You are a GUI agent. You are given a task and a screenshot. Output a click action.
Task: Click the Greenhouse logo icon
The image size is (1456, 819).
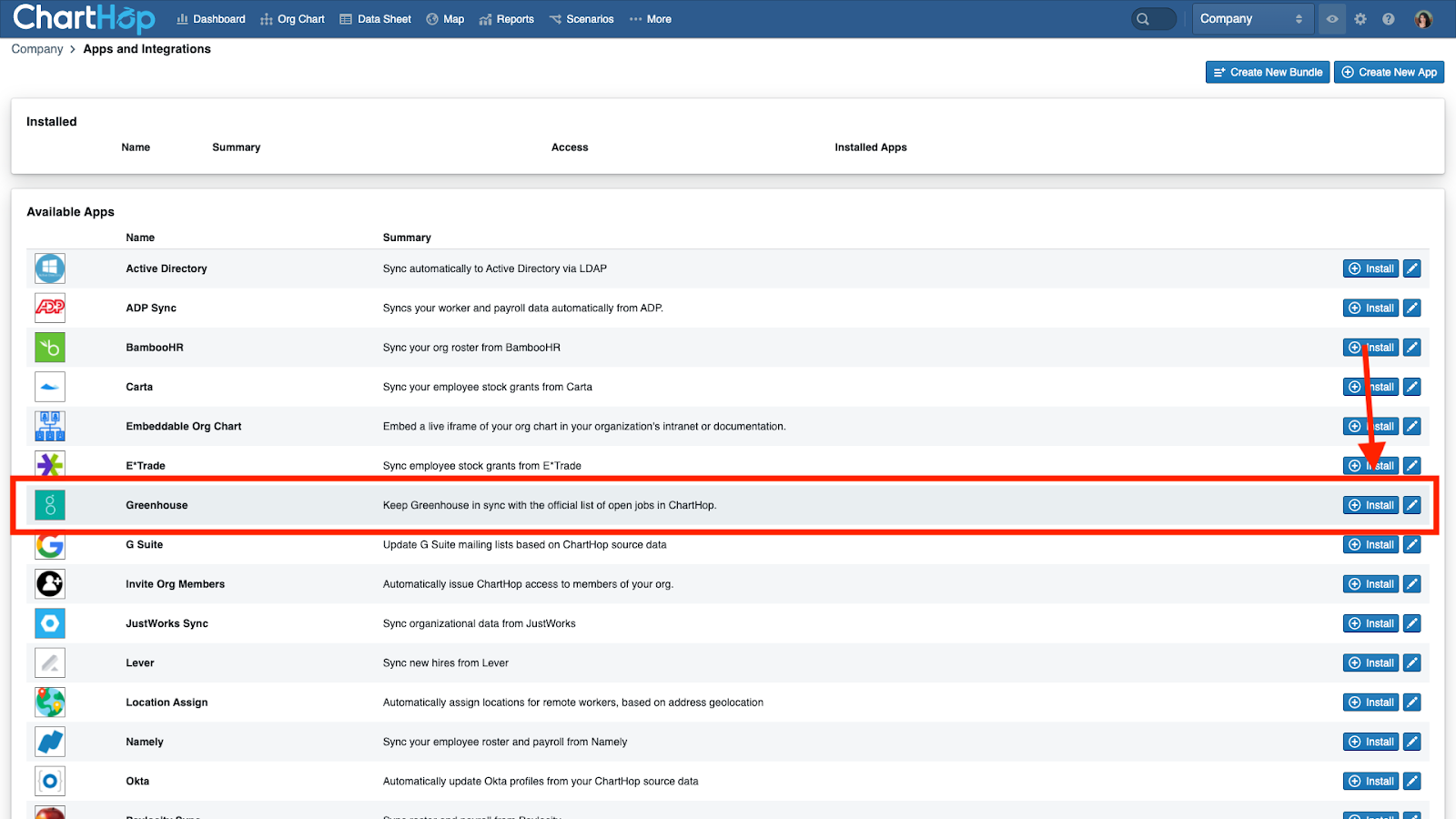pos(50,505)
